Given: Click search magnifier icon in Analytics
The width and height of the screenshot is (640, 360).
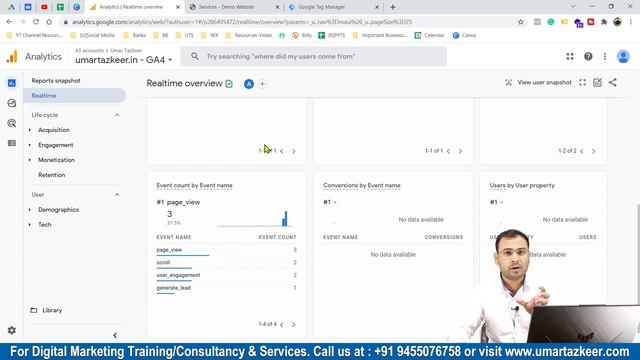Looking at the screenshot, I should pos(195,56).
